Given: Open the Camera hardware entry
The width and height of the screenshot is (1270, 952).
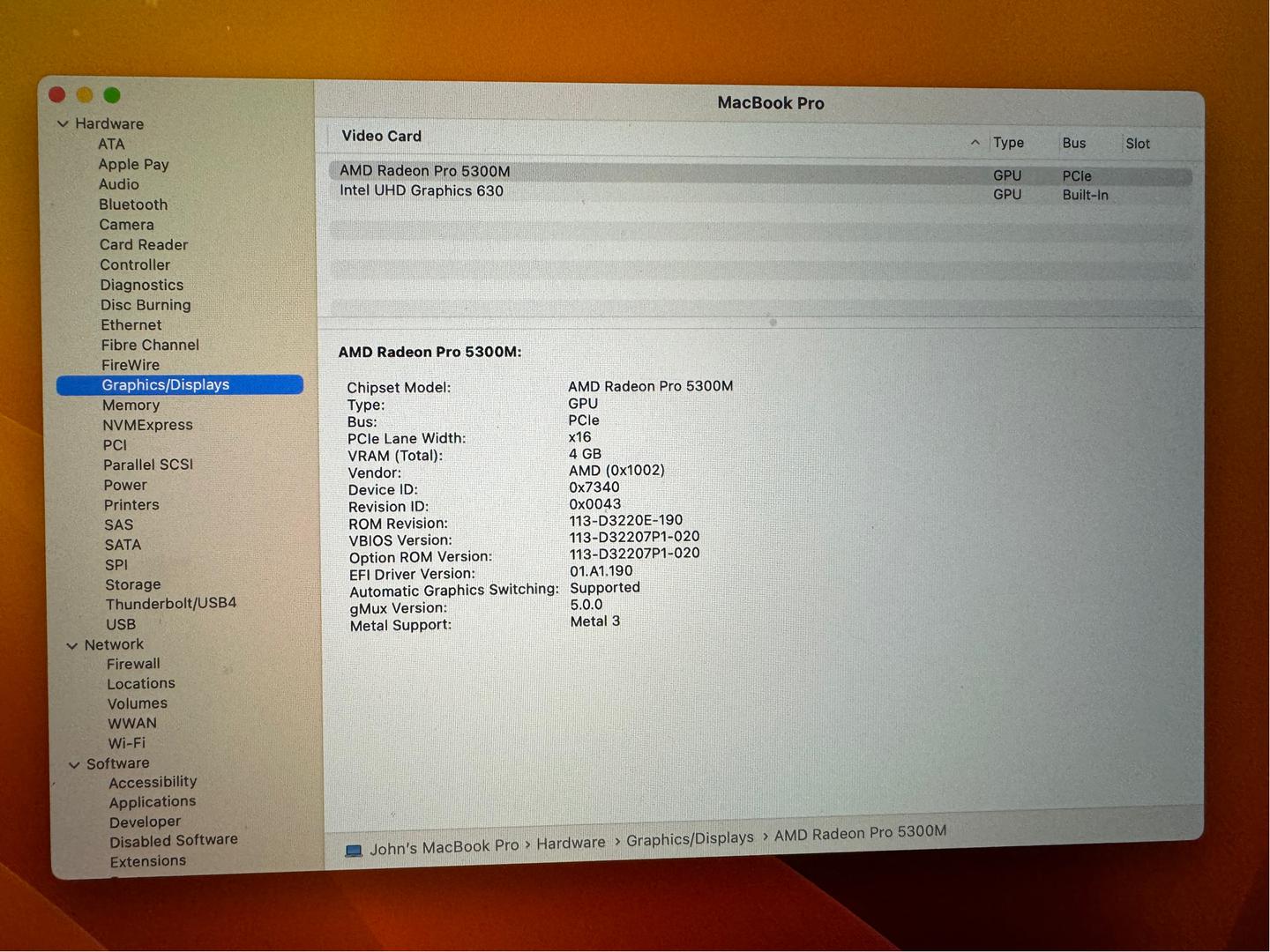Looking at the screenshot, I should (126, 225).
